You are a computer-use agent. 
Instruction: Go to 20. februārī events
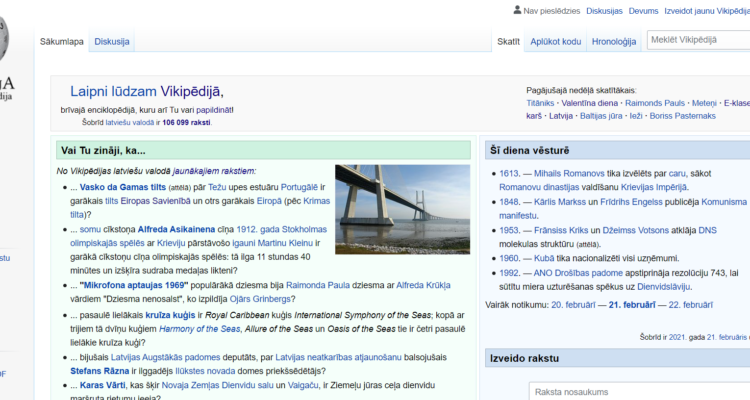coord(573,305)
